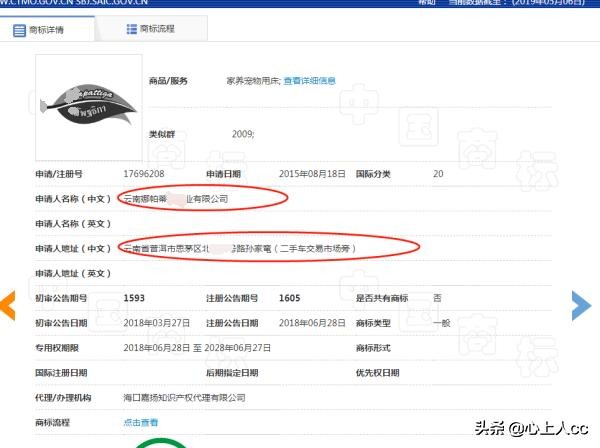The width and height of the screenshot is (600, 448).
Task: Click the 国际注册日期 label
Action: pos(61,373)
